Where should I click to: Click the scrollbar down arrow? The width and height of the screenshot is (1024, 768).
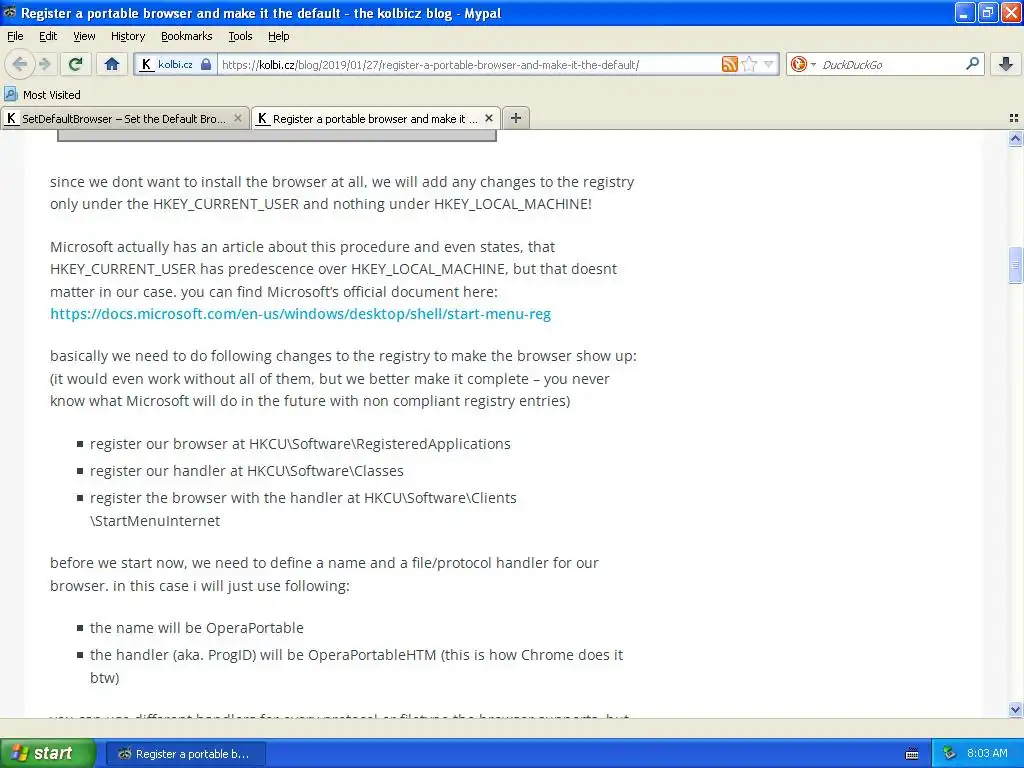click(1015, 709)
